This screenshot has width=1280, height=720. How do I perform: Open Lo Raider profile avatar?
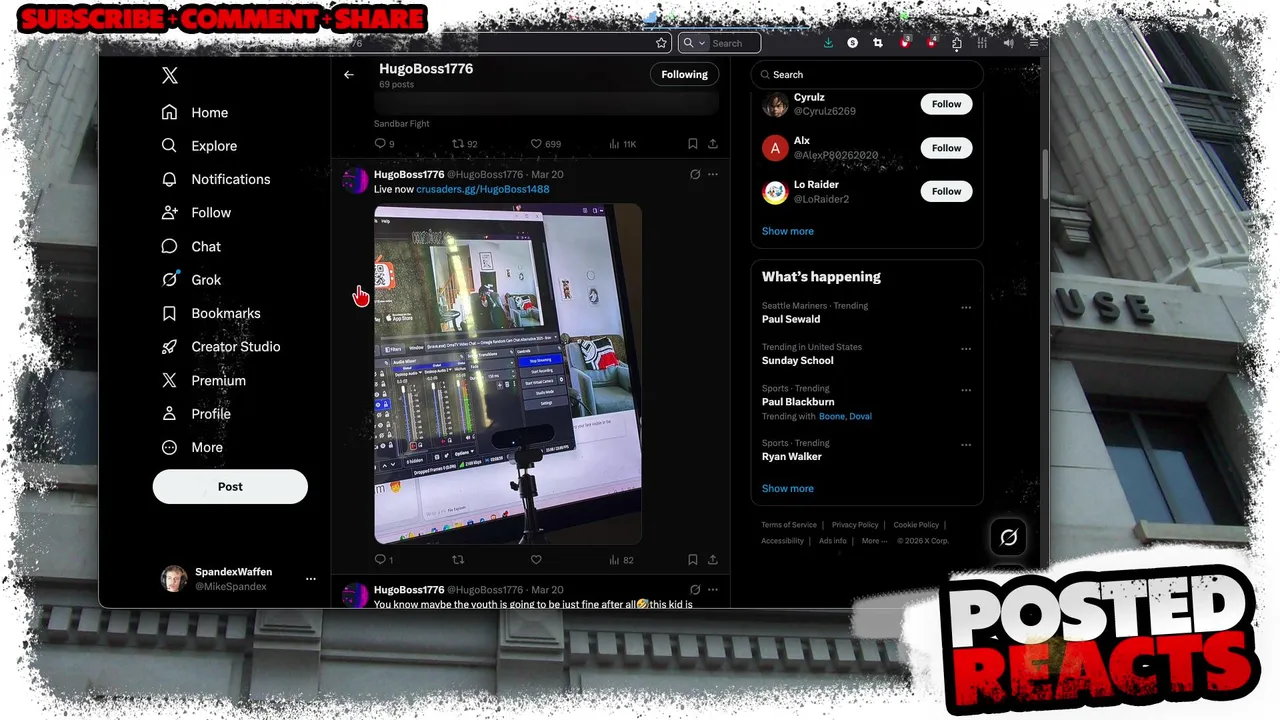775,192
